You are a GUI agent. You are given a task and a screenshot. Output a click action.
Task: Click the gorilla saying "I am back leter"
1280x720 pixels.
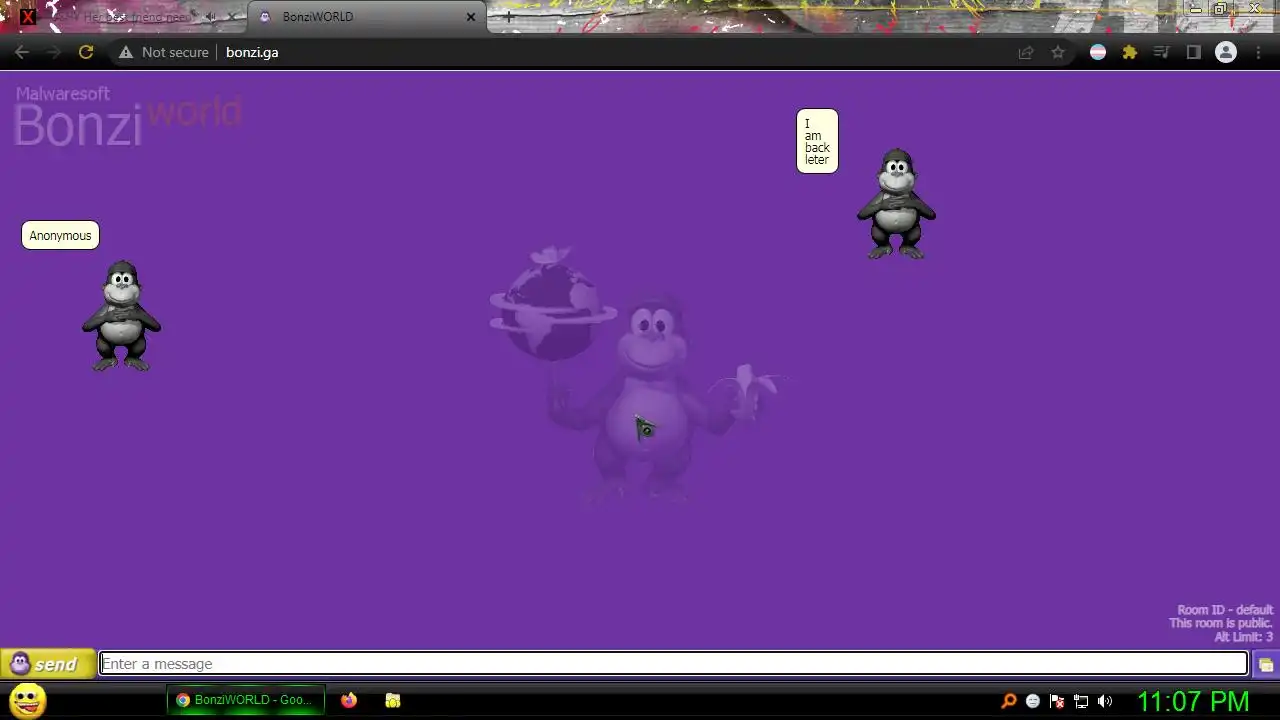click(x=896, y=204)
